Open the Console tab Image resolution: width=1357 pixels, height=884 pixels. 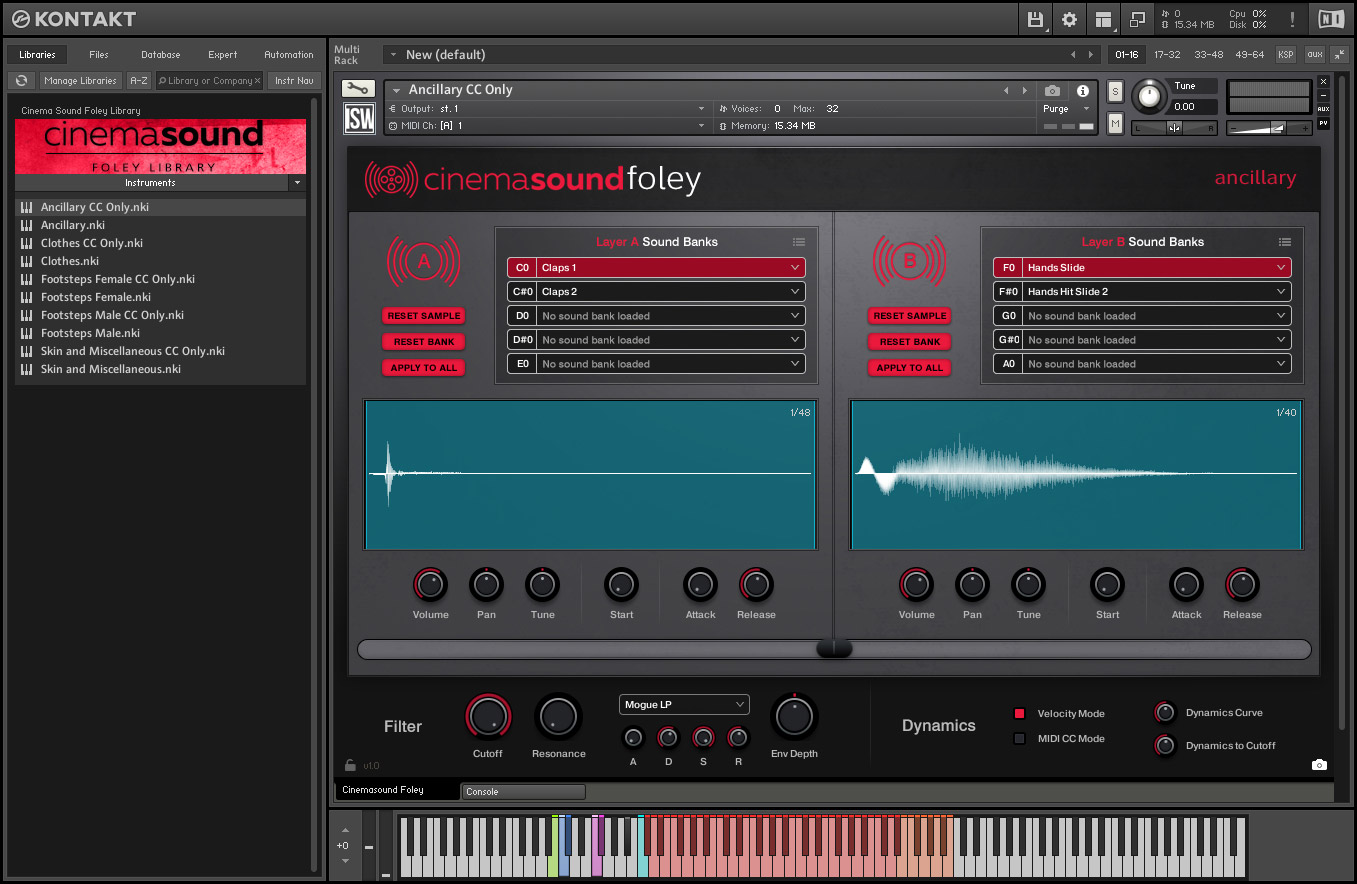pyautogui.click(x=523, y=792)
